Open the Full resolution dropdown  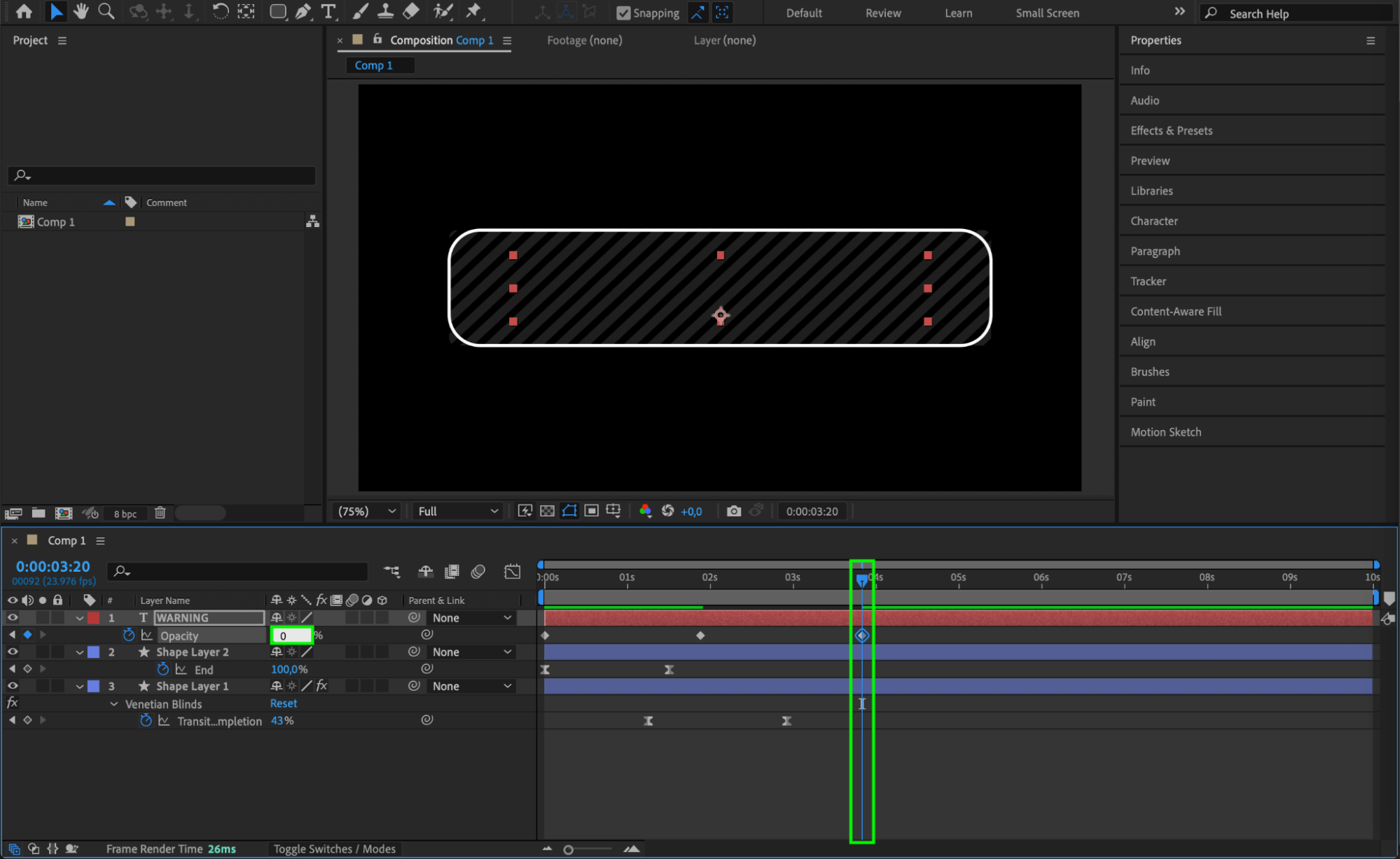(x=458, y=511)
